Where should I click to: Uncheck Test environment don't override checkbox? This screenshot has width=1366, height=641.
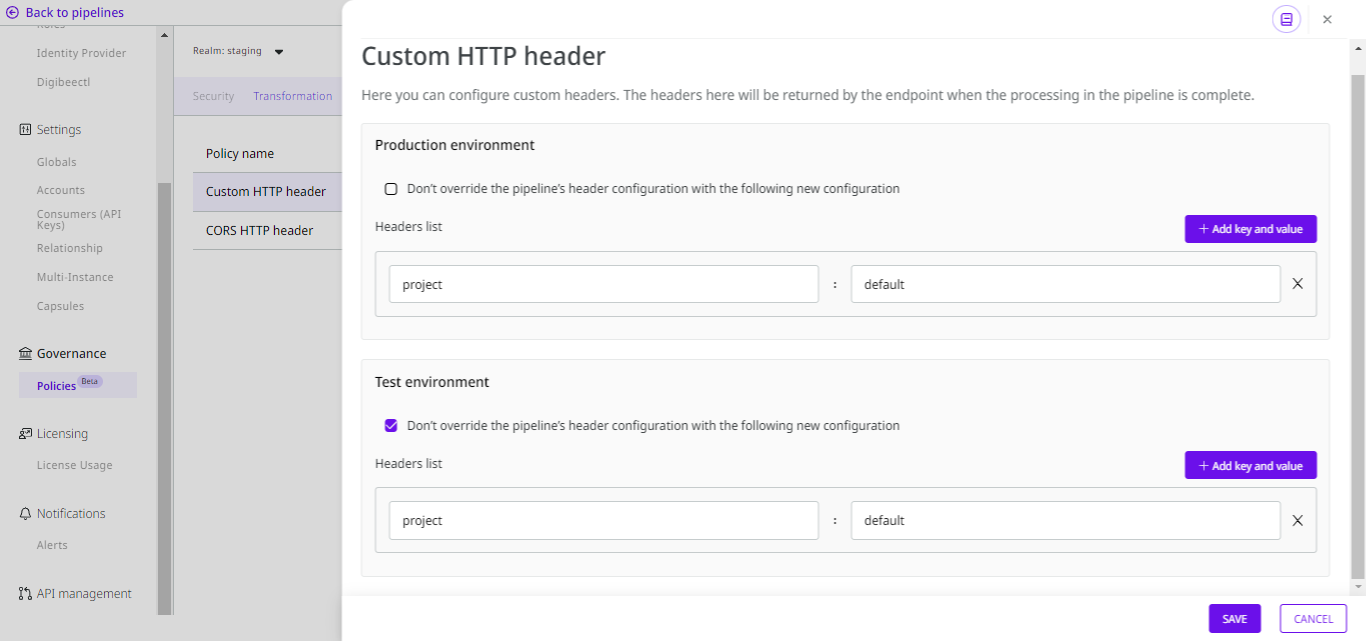tap(391, 426)
